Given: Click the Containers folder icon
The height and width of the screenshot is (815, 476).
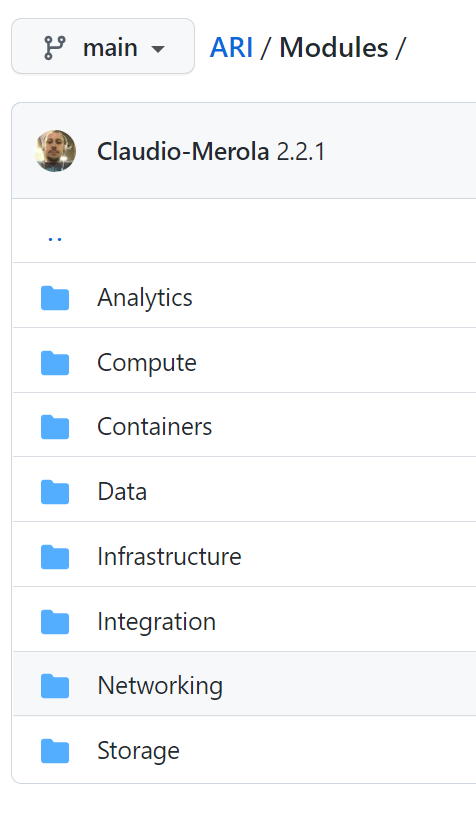Looking at the screenshot, I should 55,427.
